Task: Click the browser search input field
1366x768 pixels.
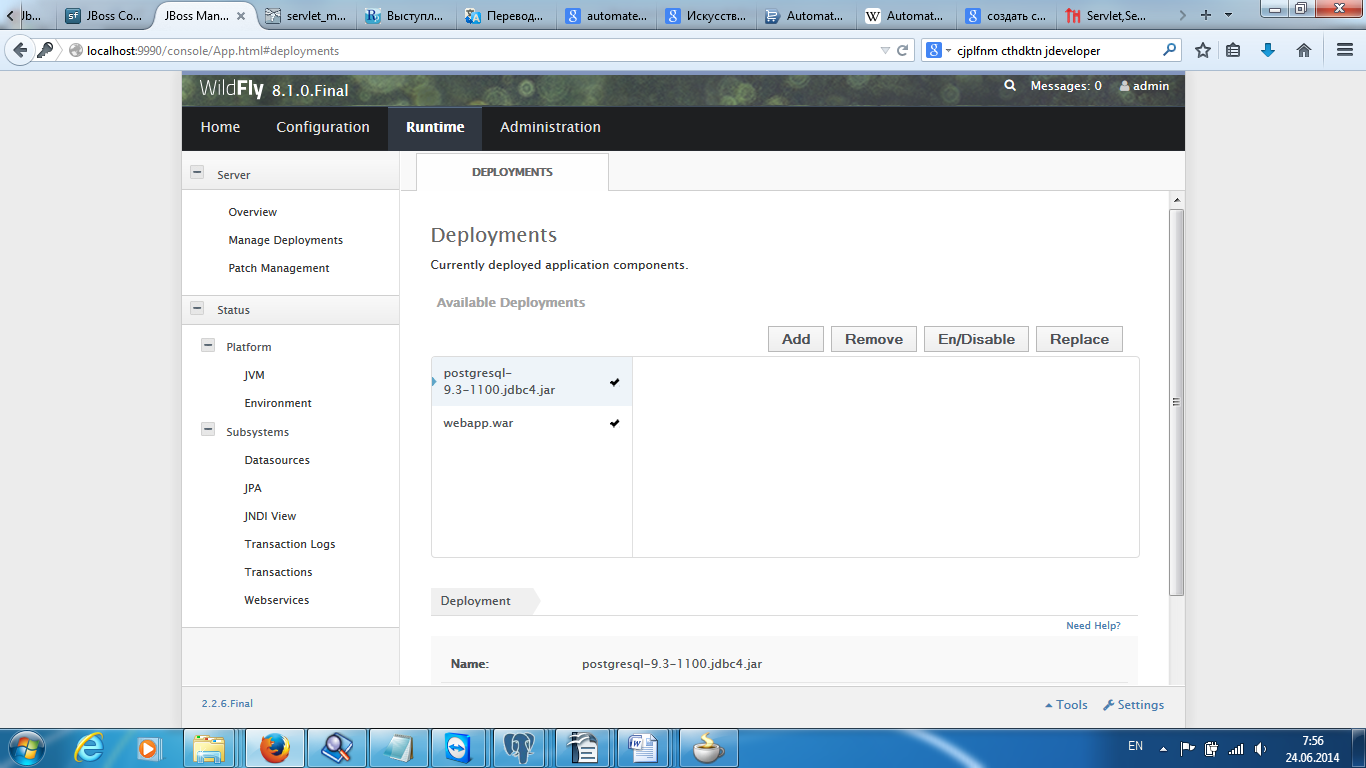Action: pyautogui.click(x=1058, y=50)
